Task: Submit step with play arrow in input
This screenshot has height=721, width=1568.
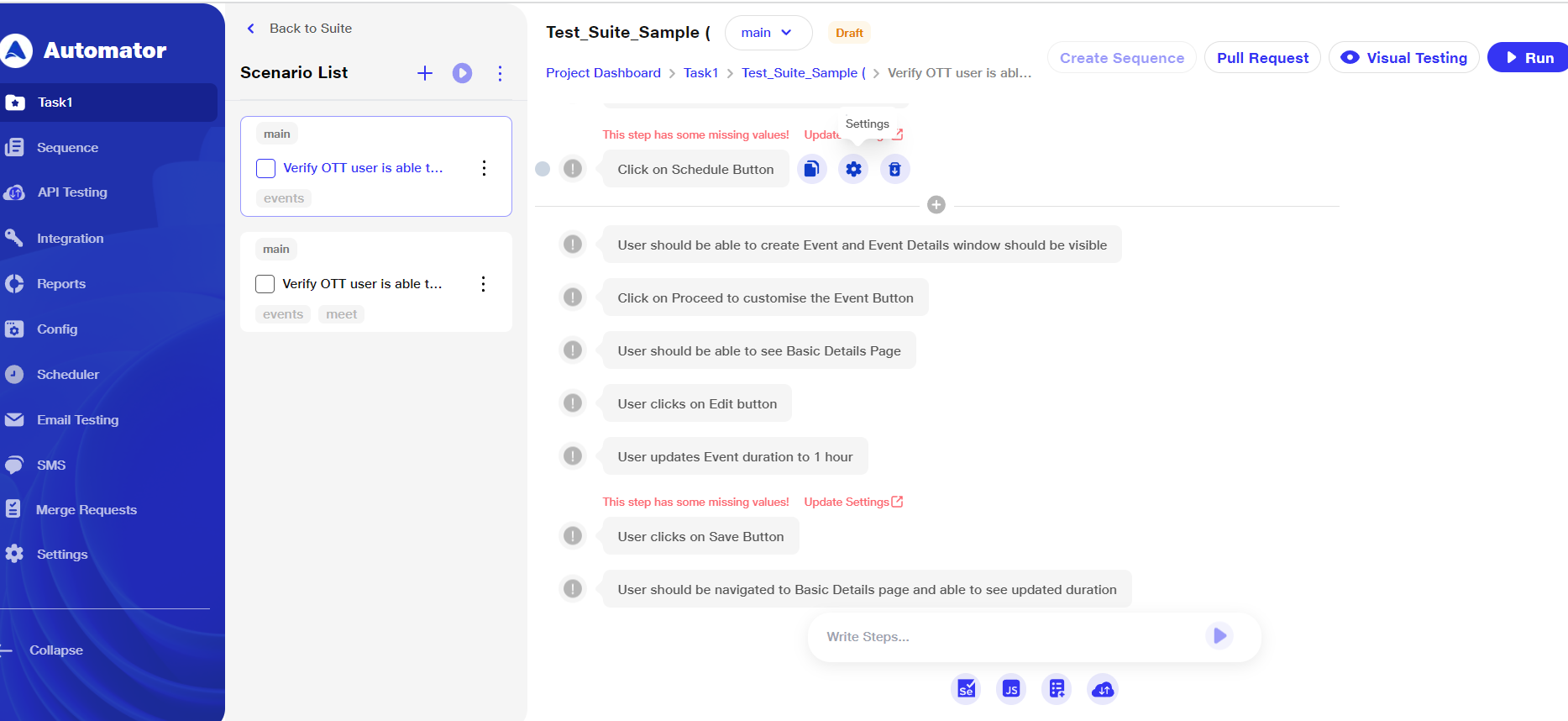Action: (x=1219, y=636)
